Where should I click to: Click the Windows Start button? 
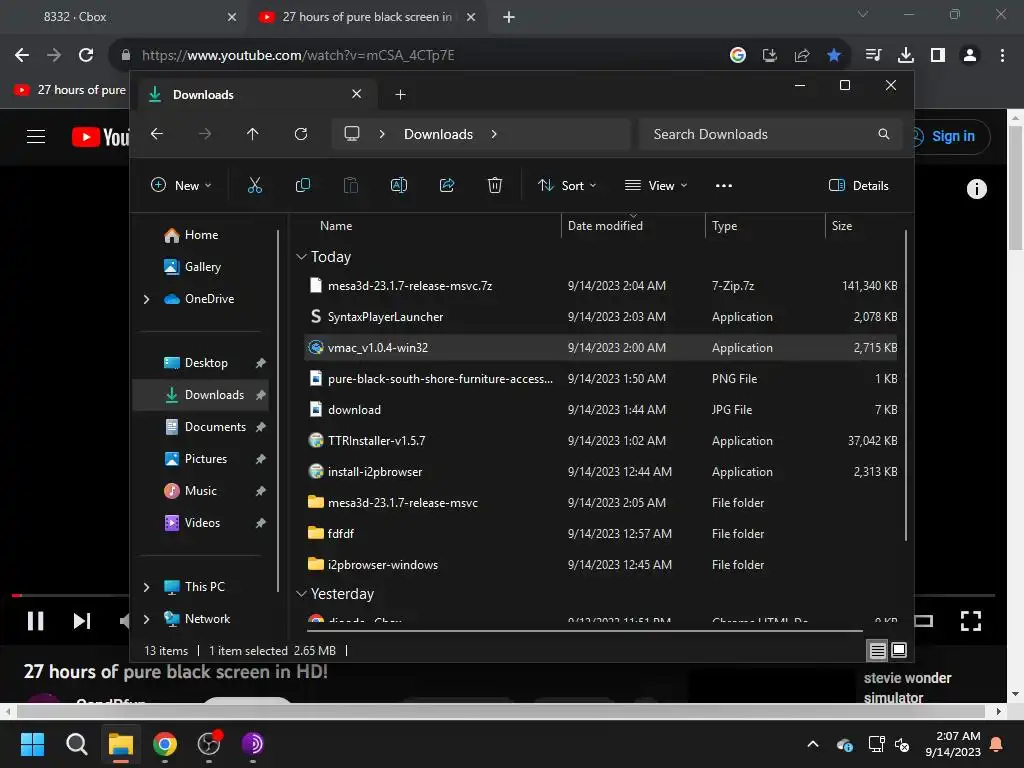click(x=33, y=744)
